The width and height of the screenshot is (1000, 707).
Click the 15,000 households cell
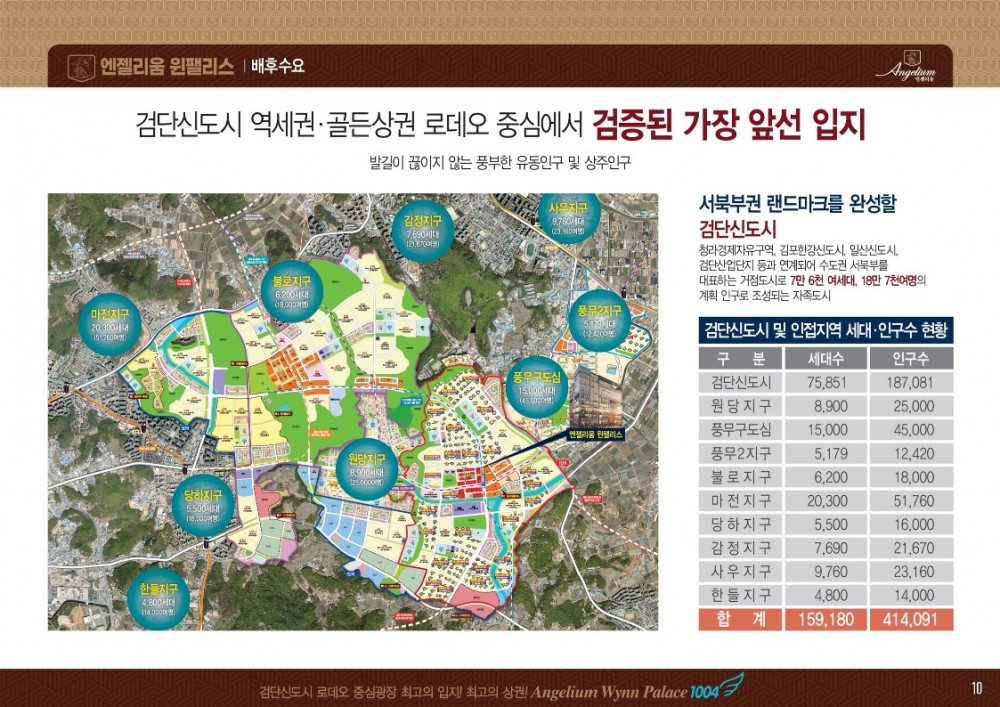[826, 430]
